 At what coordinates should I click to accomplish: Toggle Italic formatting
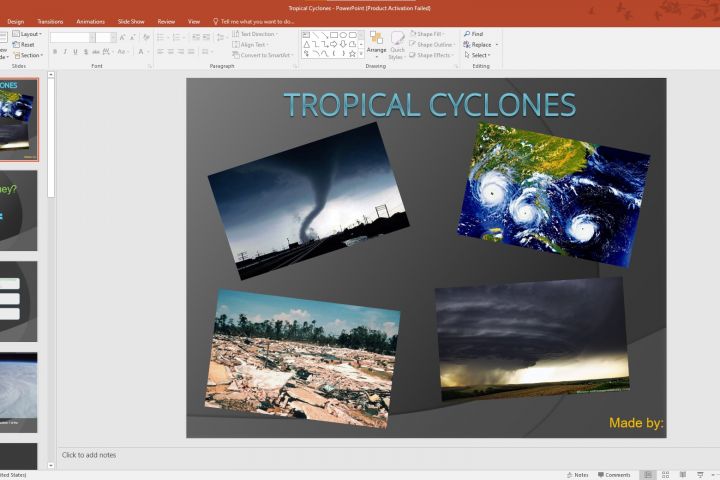[65, 52]
